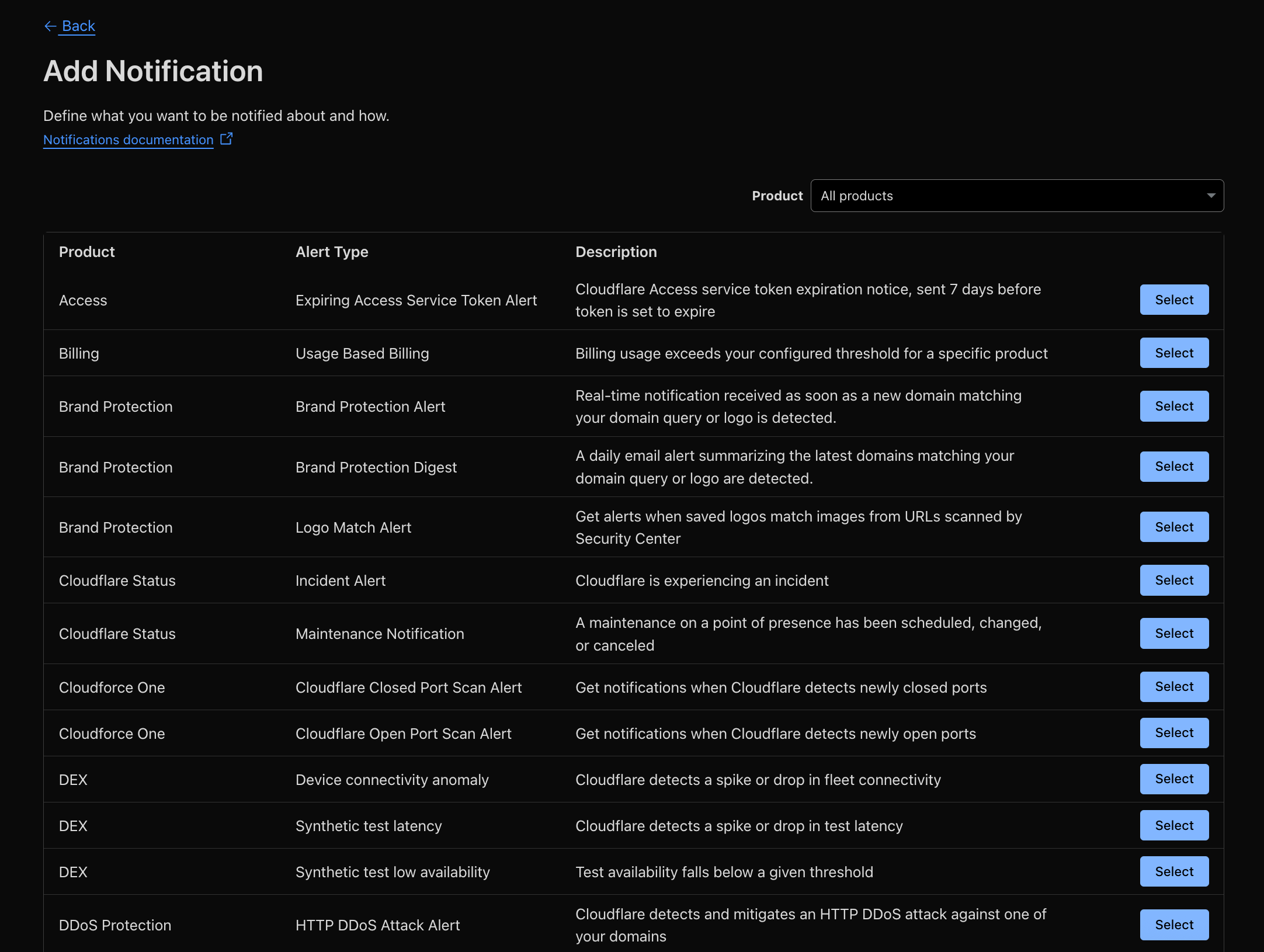
Task: Click 'Logo Match Alert' text
Action: (353, 527)
